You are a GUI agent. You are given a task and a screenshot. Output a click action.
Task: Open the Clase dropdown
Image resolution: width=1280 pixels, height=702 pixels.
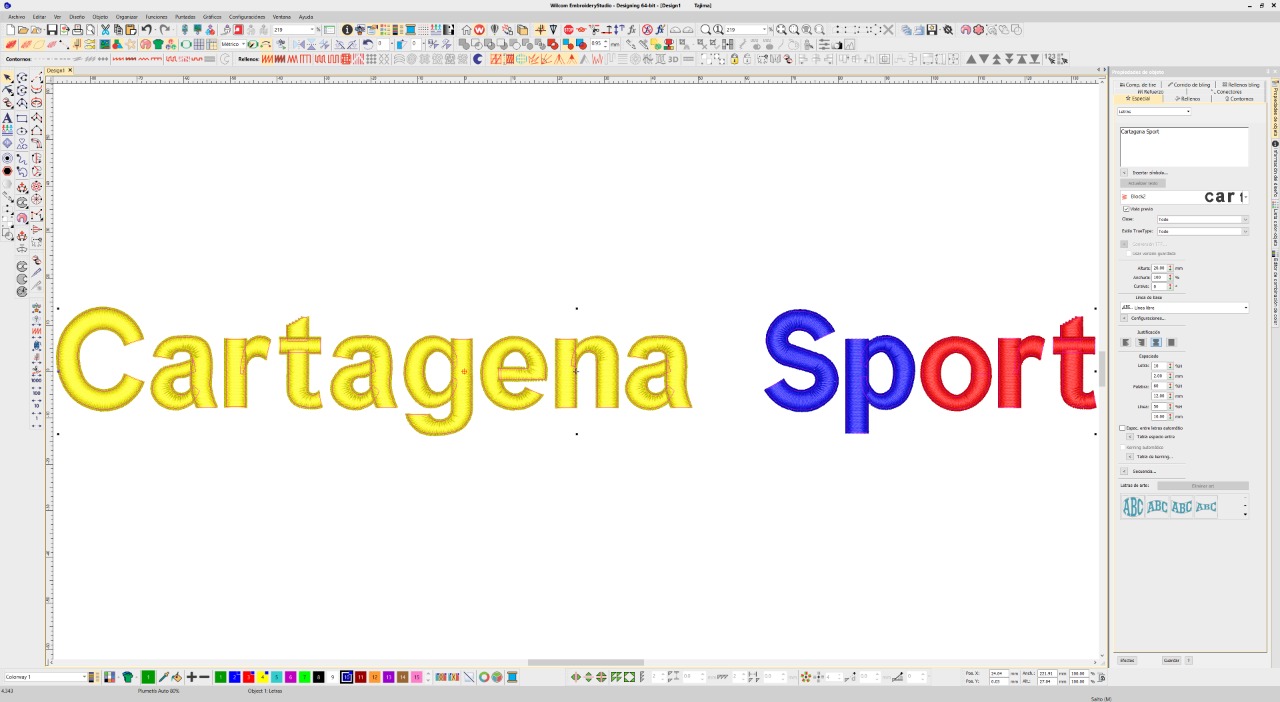coord(1244,219)
